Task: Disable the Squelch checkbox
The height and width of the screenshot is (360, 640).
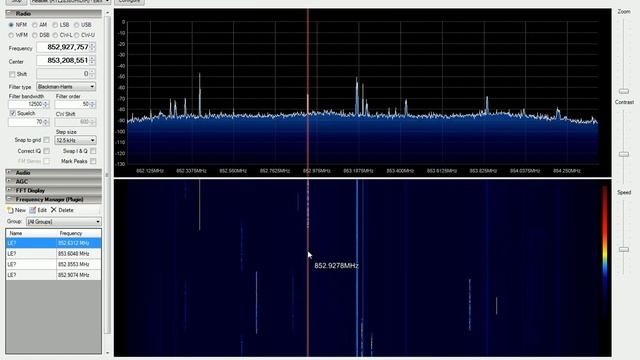Action: pos(13,113)
